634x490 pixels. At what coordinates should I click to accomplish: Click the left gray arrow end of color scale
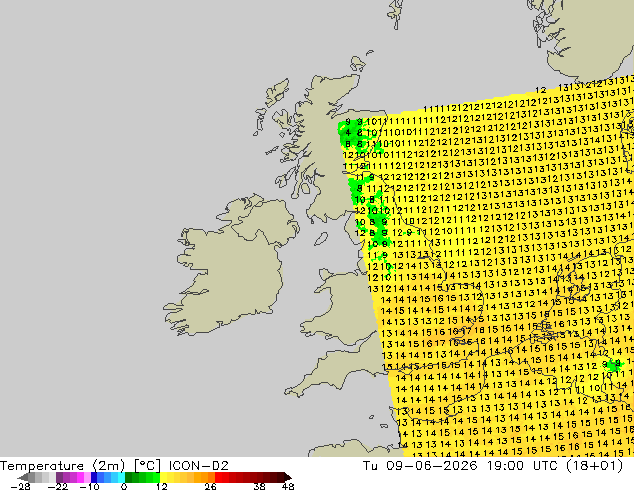pyautogui.click(x=23, y=477)
